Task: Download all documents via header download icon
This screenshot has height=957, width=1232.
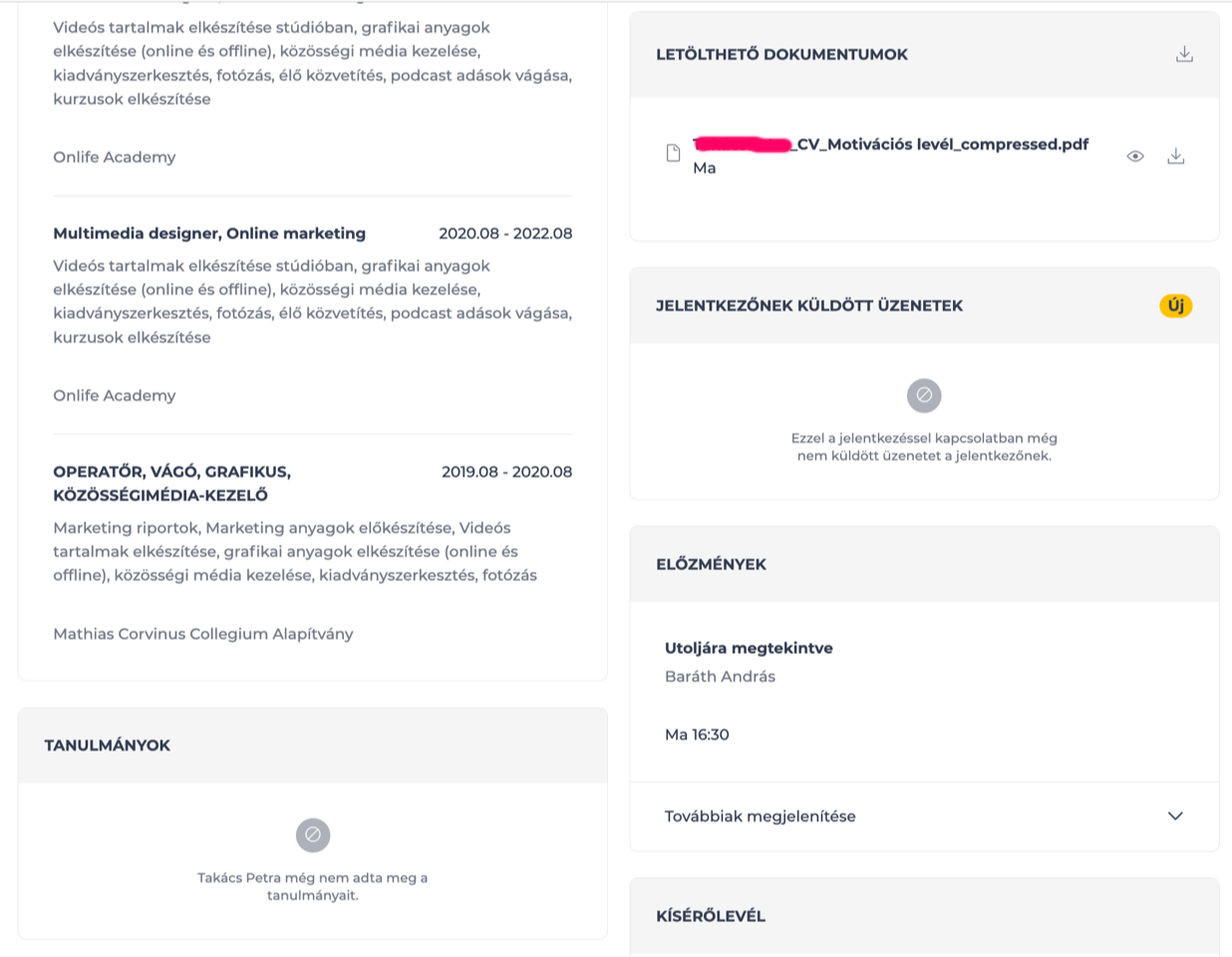Action: coord(1184,54)
